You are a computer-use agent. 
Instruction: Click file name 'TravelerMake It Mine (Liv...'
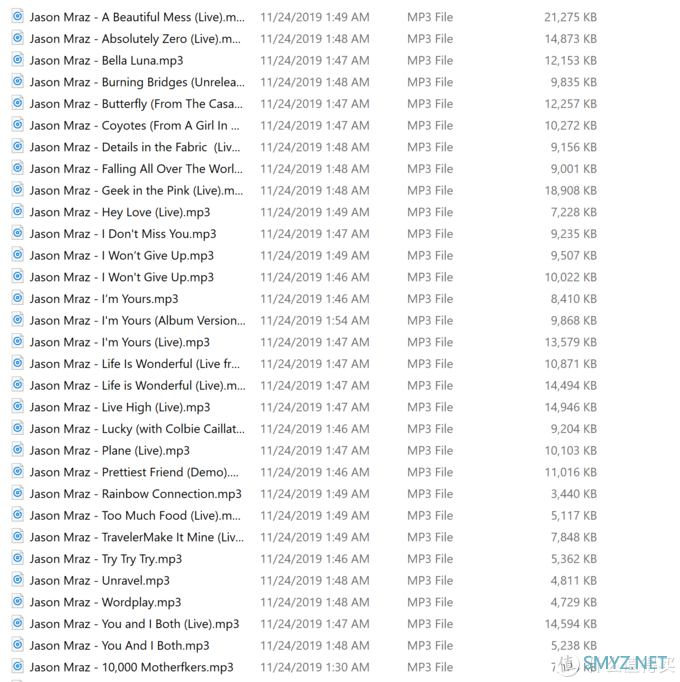tap(173, 538)
